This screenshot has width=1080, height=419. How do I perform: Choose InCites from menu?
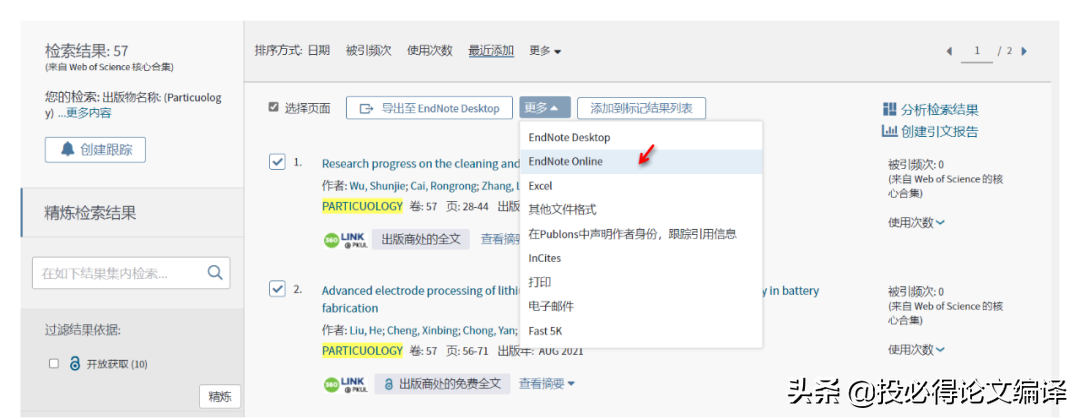641,258
